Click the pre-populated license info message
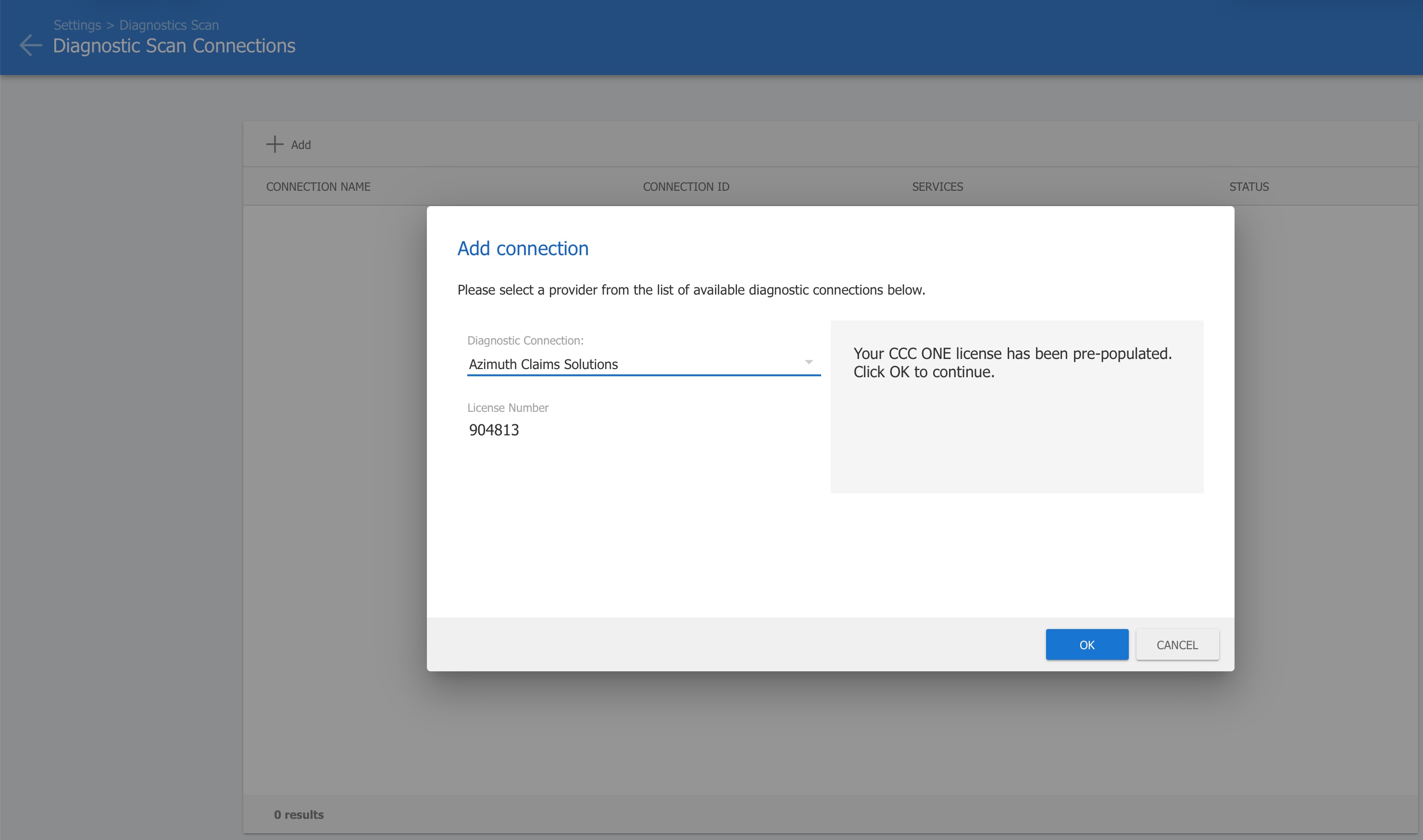The width and height of the screenshot is (1423, 840). pos(1012,362)
